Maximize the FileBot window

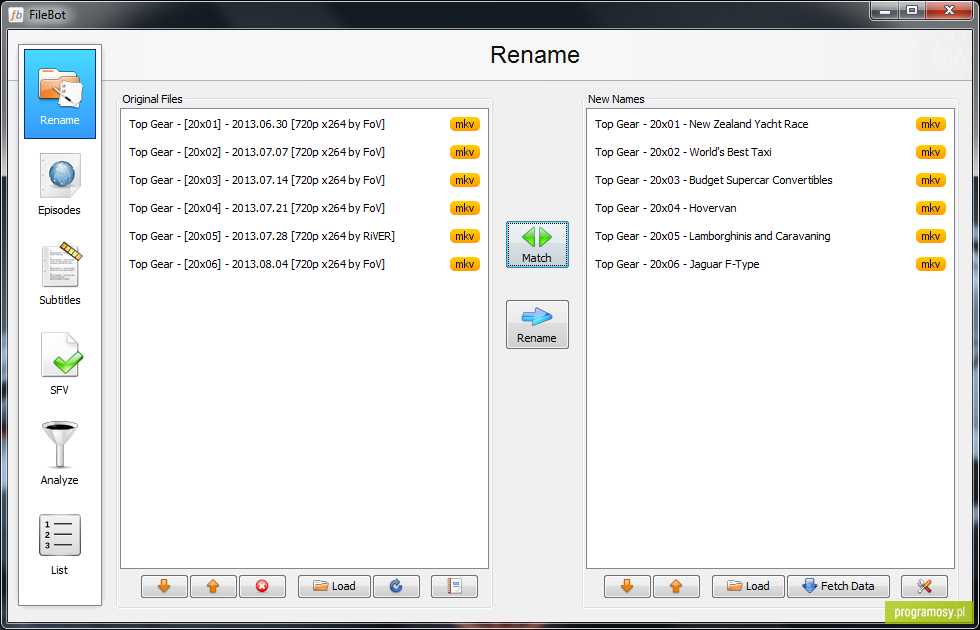click(911, 11)
